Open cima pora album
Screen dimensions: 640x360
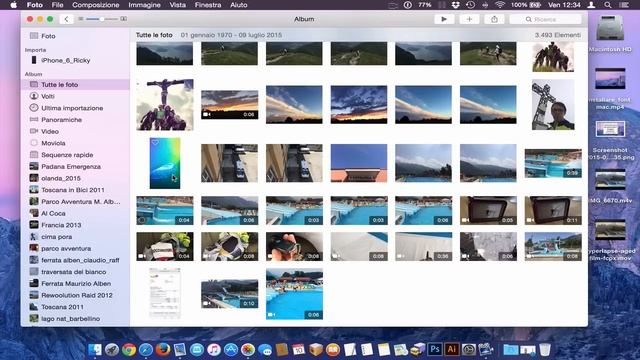[56, 237]
